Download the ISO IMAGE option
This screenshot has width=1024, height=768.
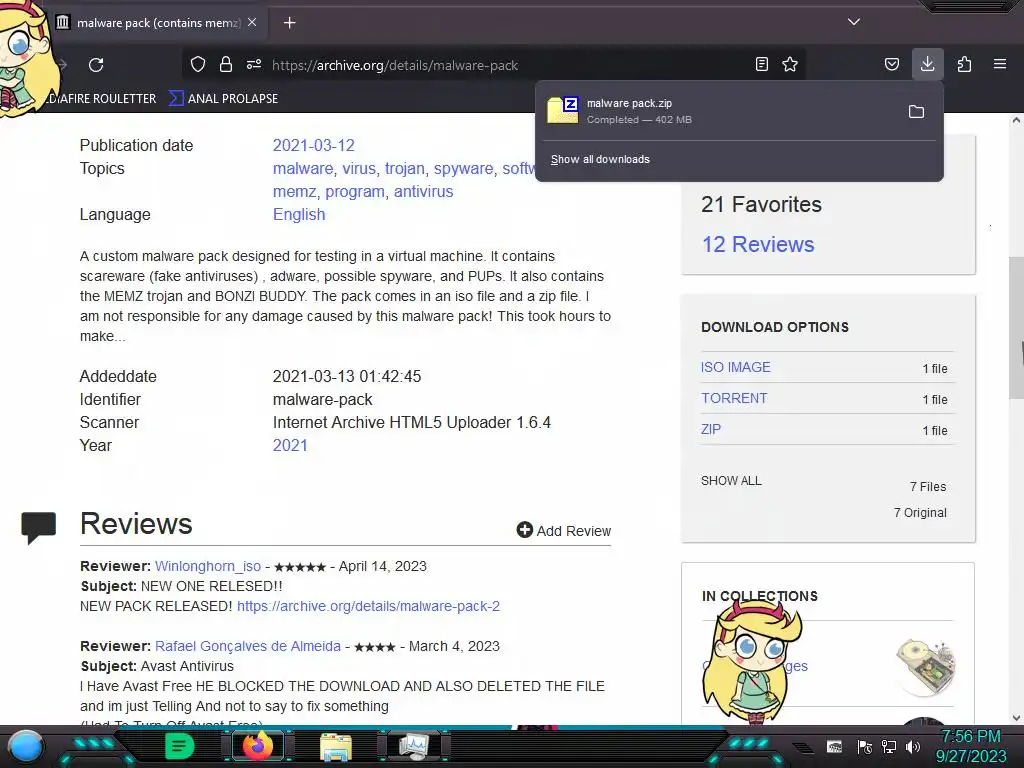735,367
